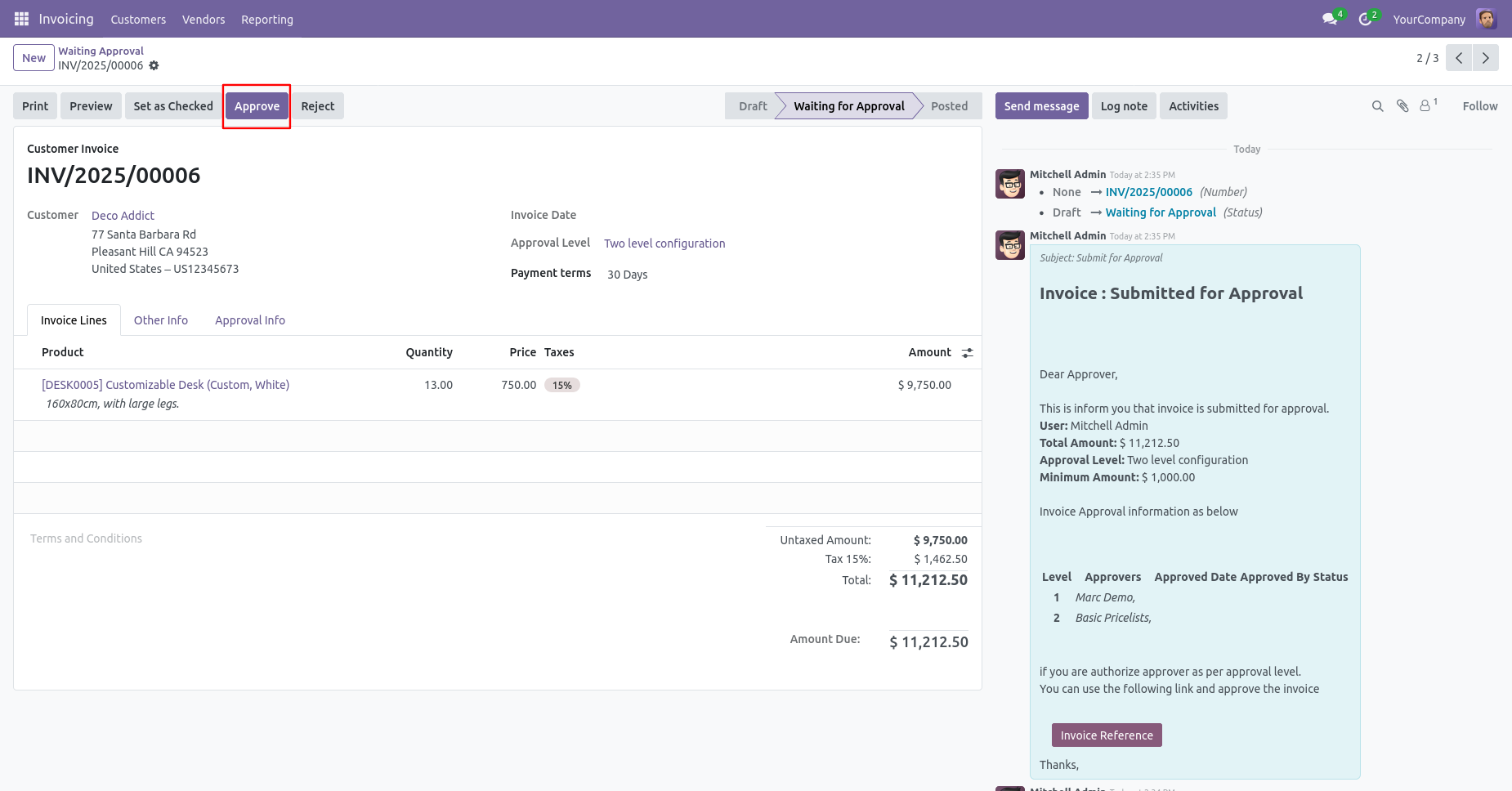Screen dimensions: 1512x791
Task: Reject the invoice
Action: [318, 106]
